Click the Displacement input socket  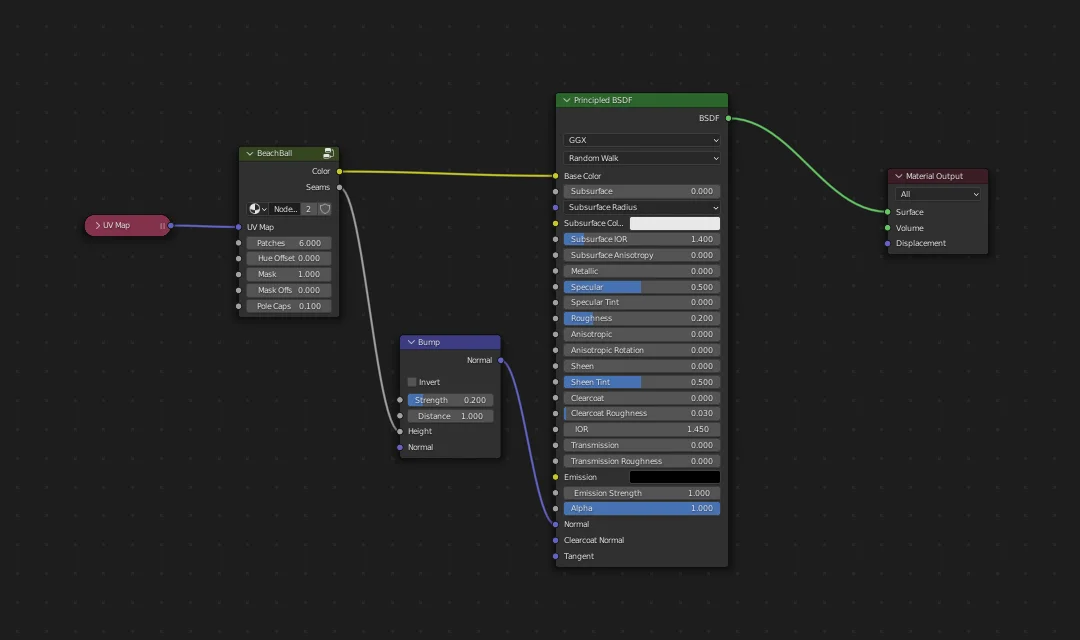click(x=887, y=243)
